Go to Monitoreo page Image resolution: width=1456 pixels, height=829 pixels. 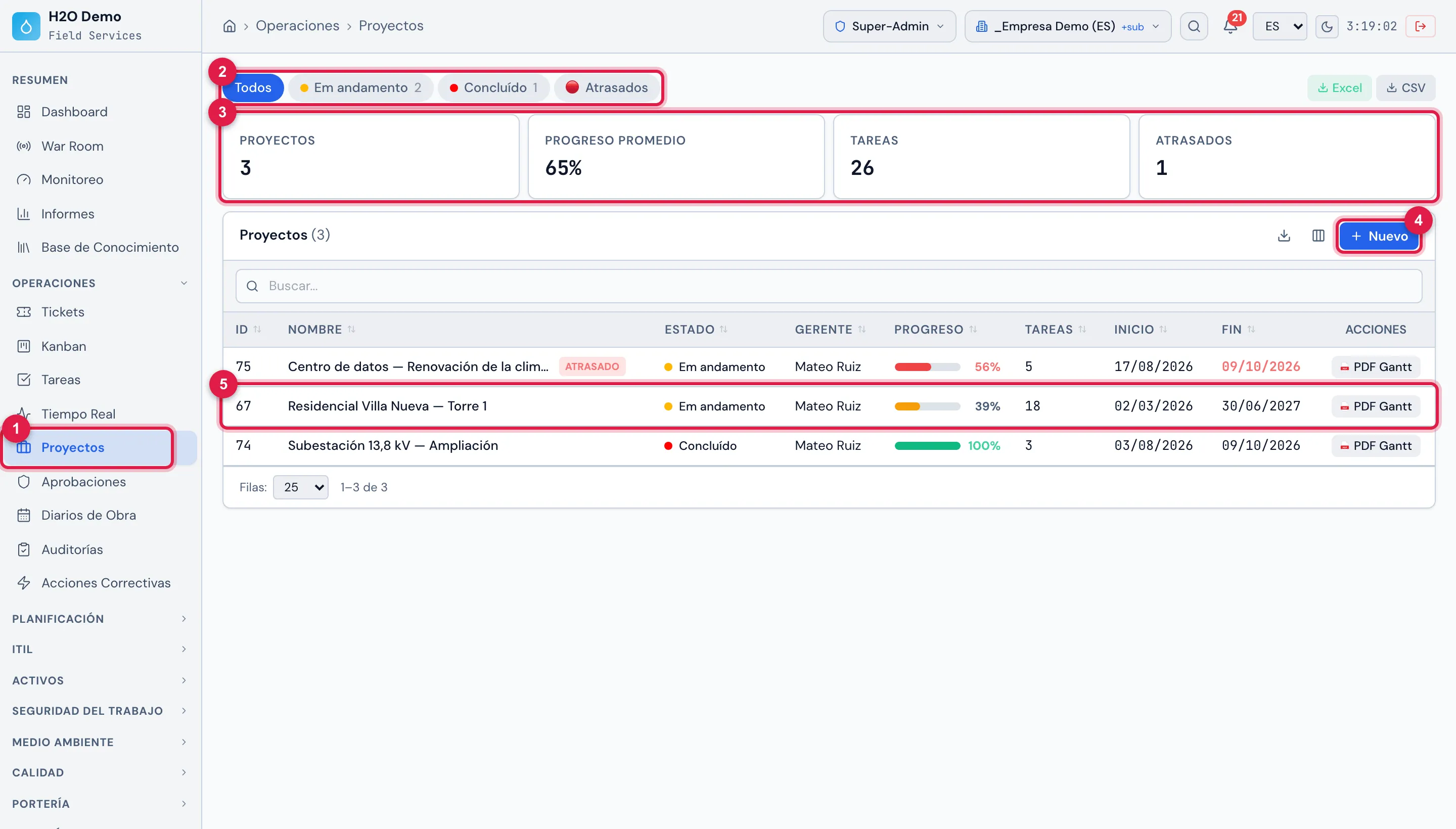72,179
